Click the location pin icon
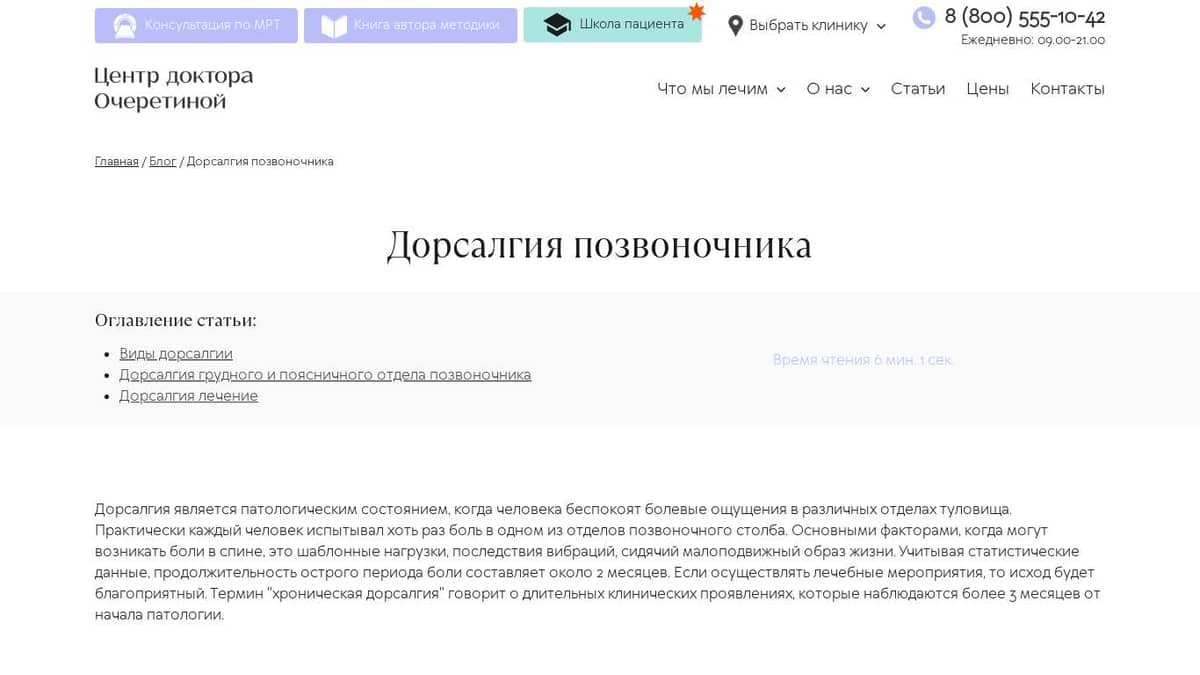The height and width of the screenshot is (675, 1200). (x=735, y=26)
